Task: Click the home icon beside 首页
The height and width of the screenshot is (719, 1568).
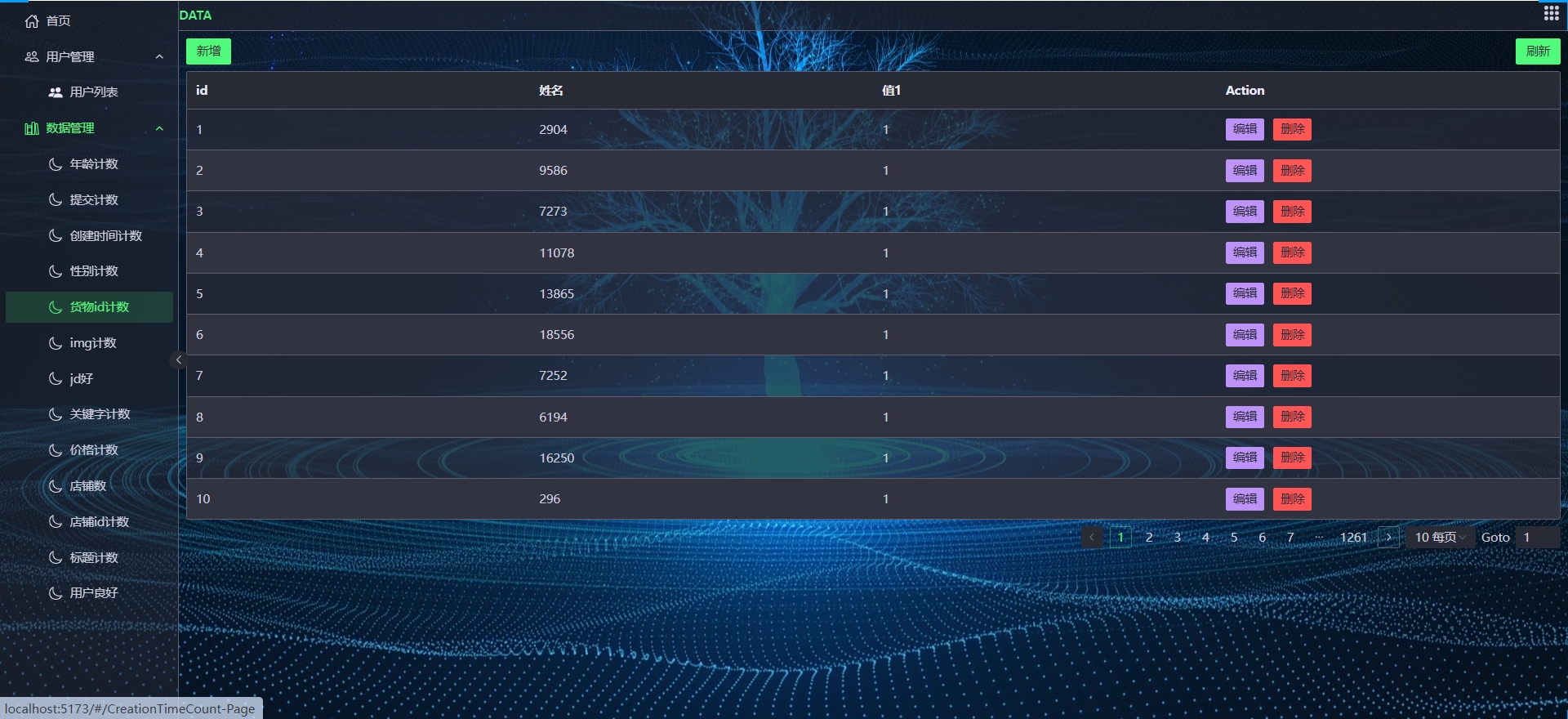Action: click(32, 21)
